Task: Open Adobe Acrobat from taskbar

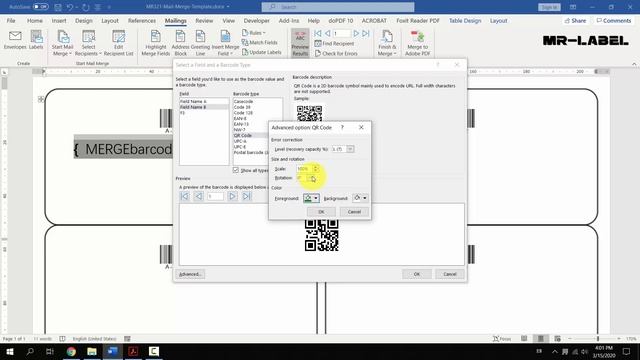Action: pos(133,351)
